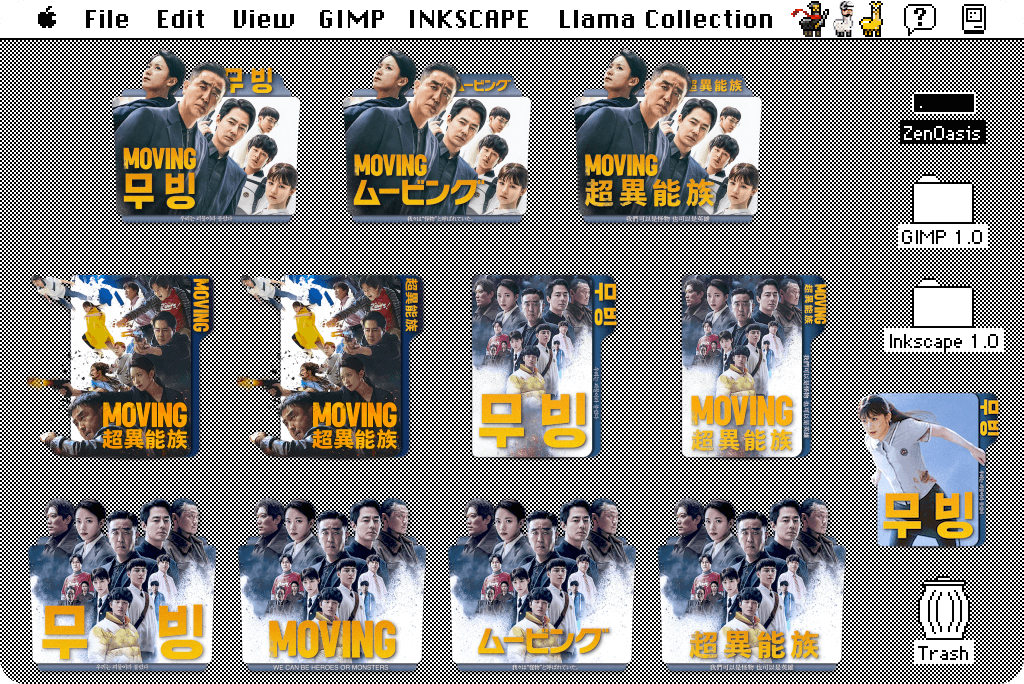Open the question mark help menu icon

click(917, 17)
